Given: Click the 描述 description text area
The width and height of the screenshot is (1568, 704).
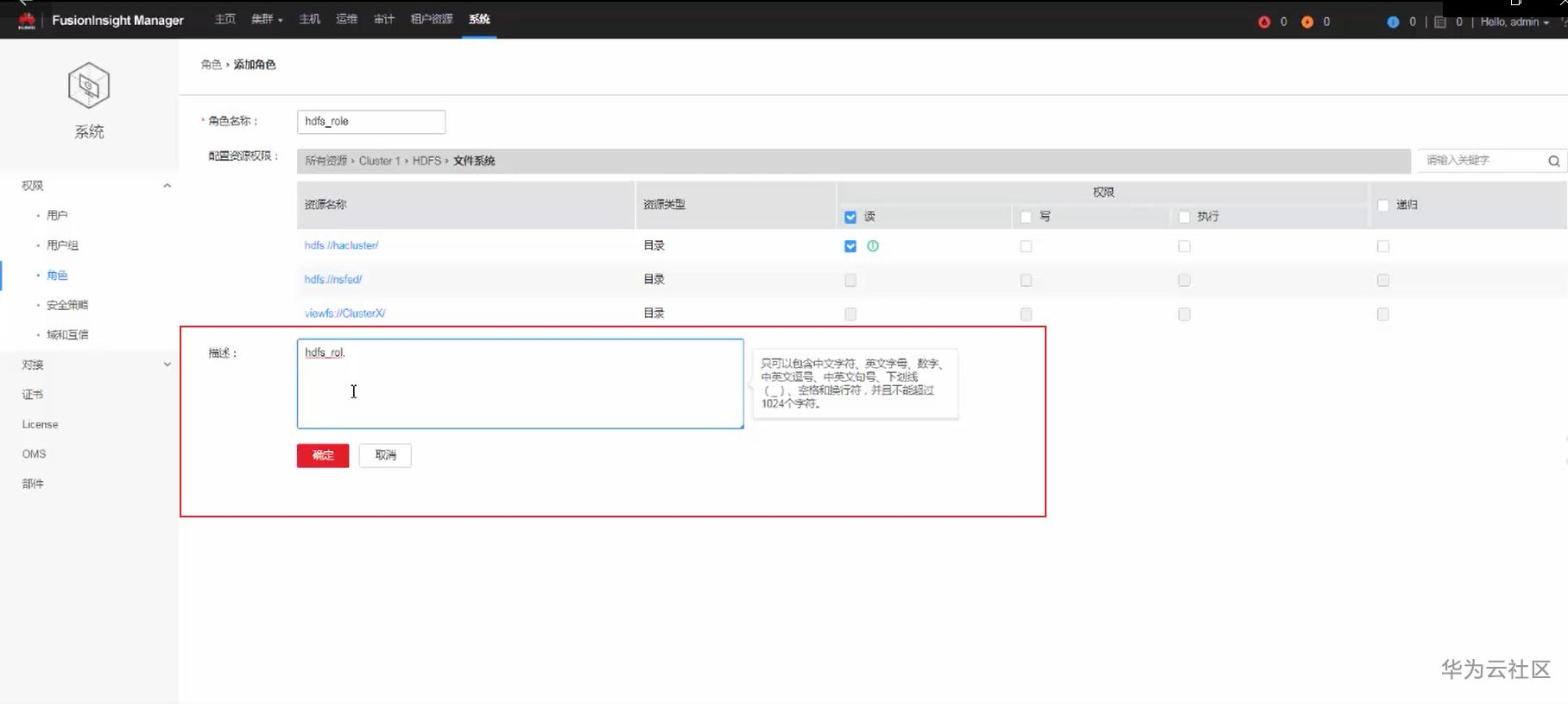Looking at the screenshot, I should tap(520, 384).
